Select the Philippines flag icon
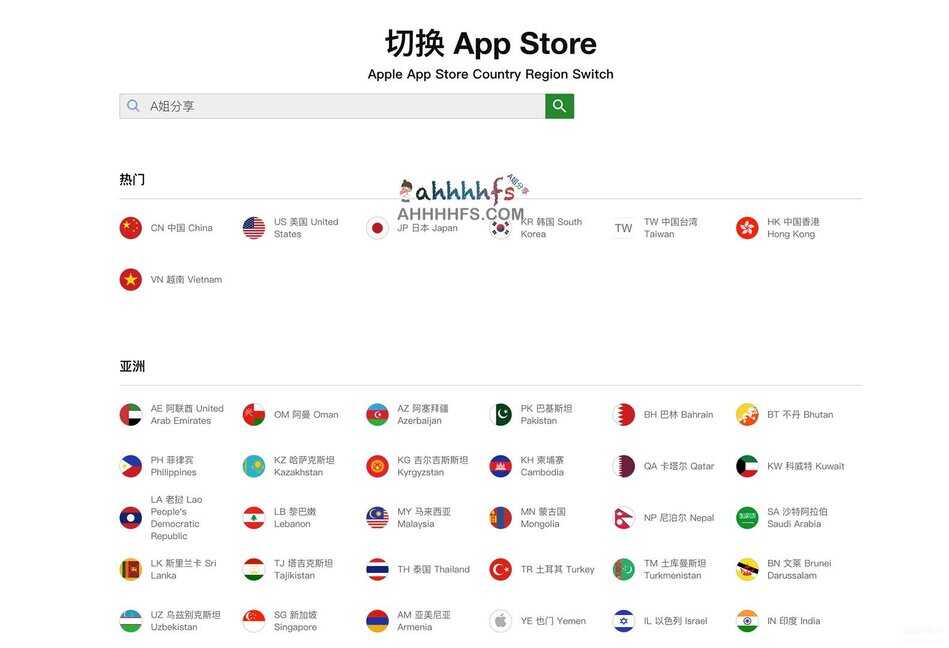 click(131, 466)
